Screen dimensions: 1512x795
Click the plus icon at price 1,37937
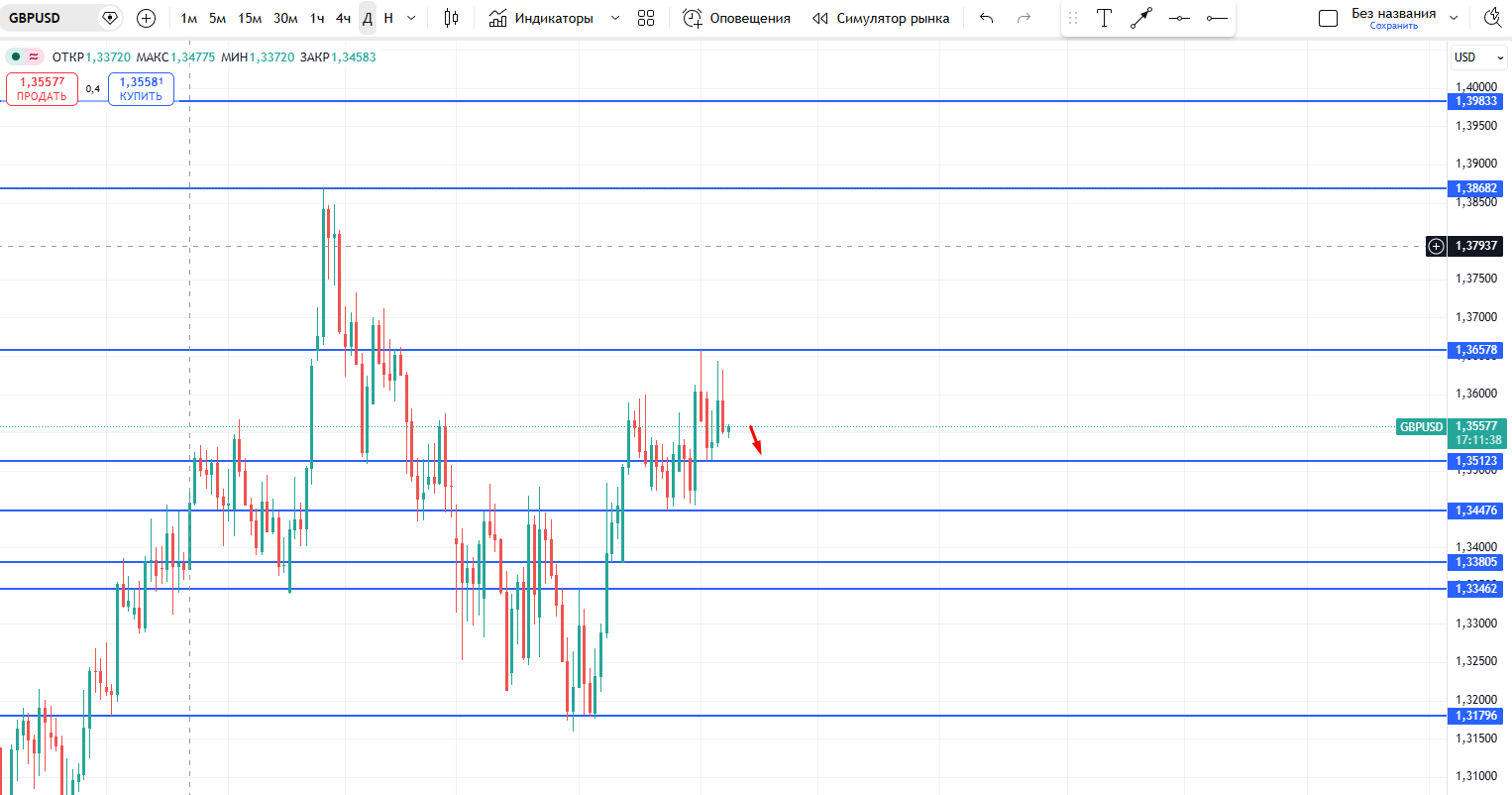coord(1436,246)
